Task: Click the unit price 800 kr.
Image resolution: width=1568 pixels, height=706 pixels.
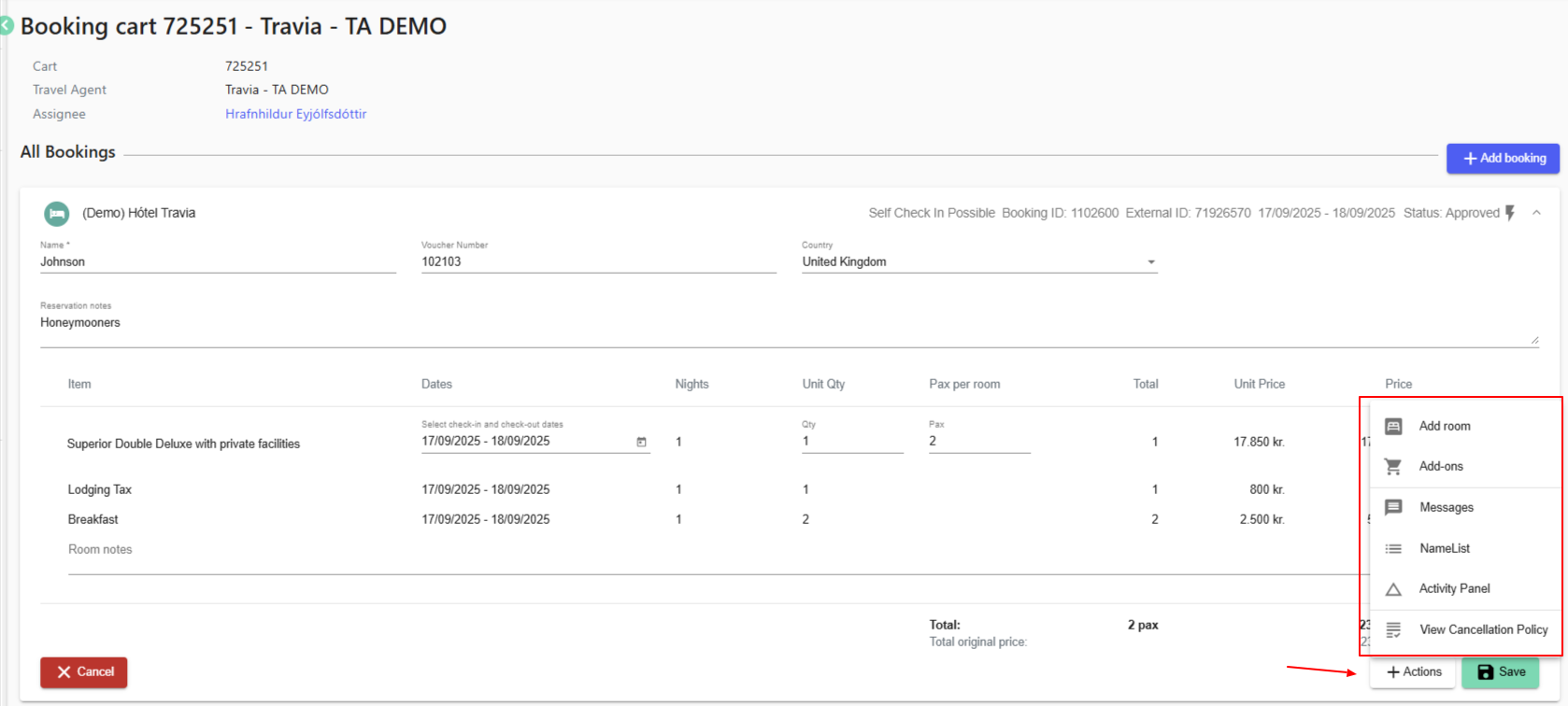Action: (x=1267, y=489)
